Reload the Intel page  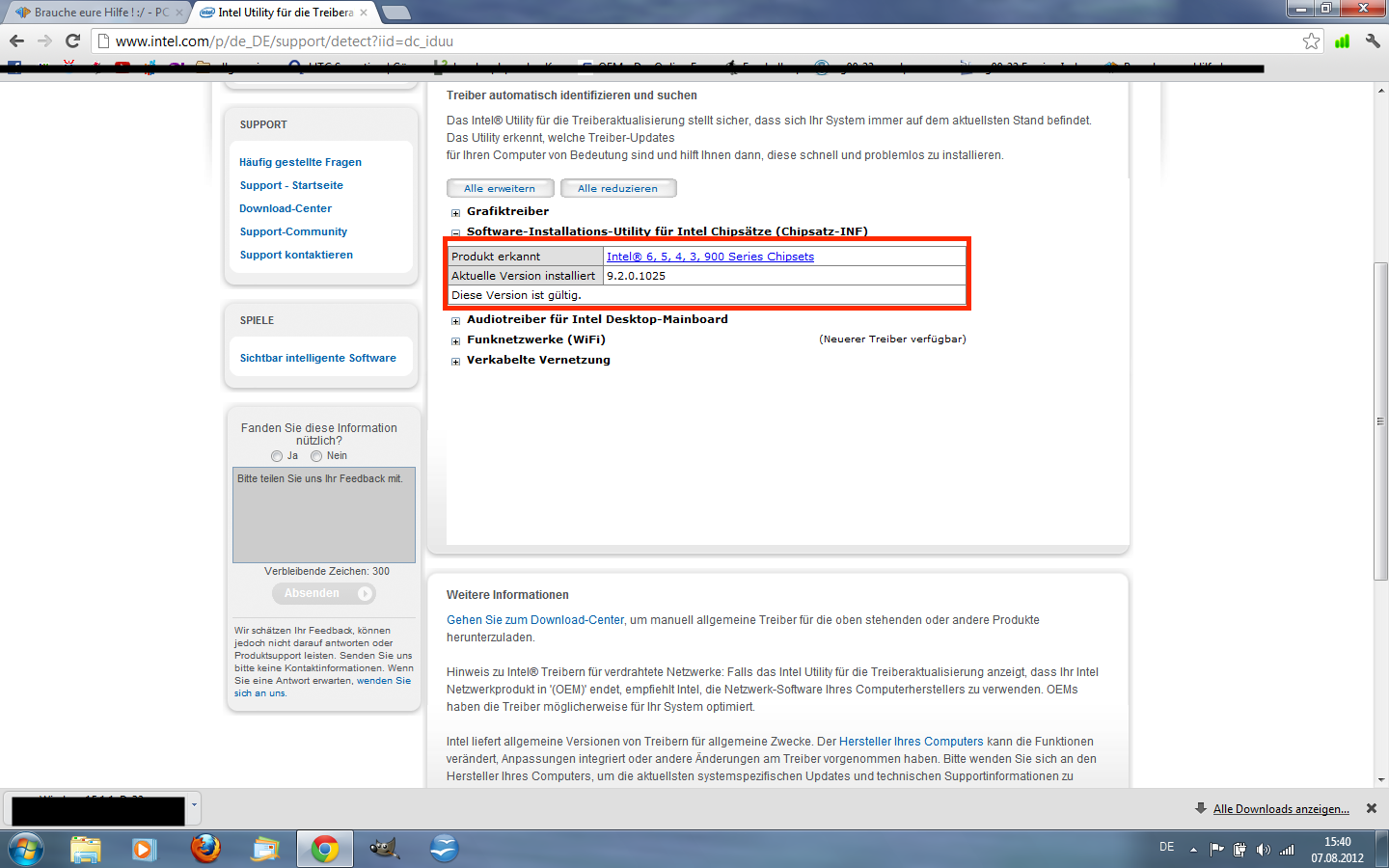72,41
